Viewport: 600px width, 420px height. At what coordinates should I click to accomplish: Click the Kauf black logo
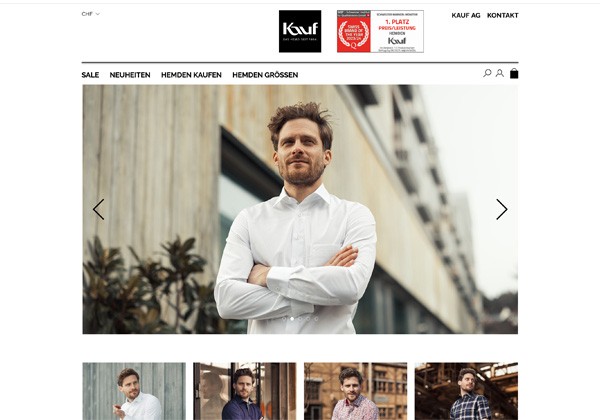(x=300, y=31)
